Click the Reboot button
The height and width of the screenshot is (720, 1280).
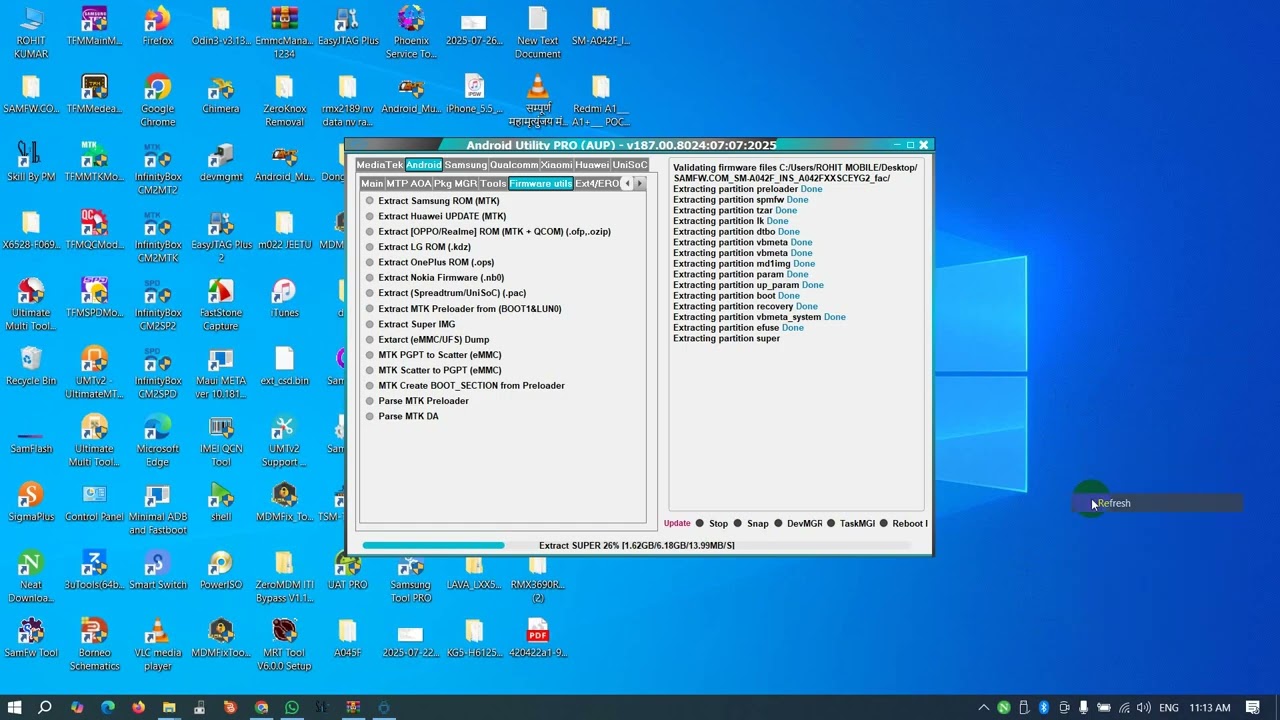click(903, 524)
